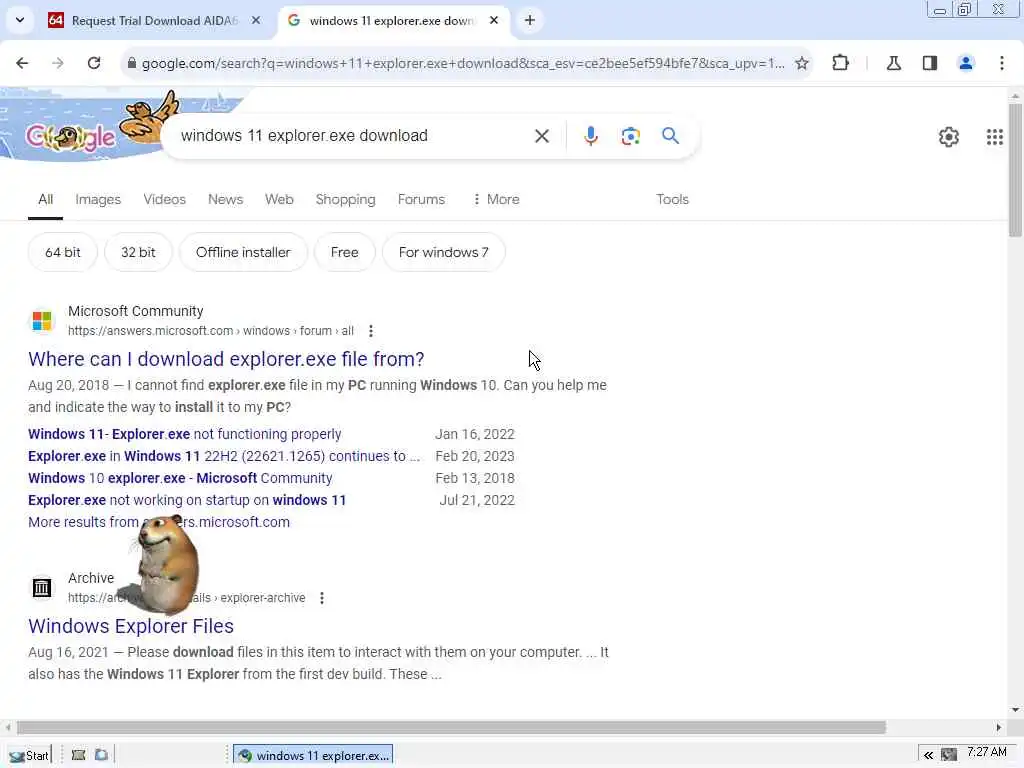The image size is (1024, 768).
Task: Select the Offline installer chip
Action: (x=243, y=252)
